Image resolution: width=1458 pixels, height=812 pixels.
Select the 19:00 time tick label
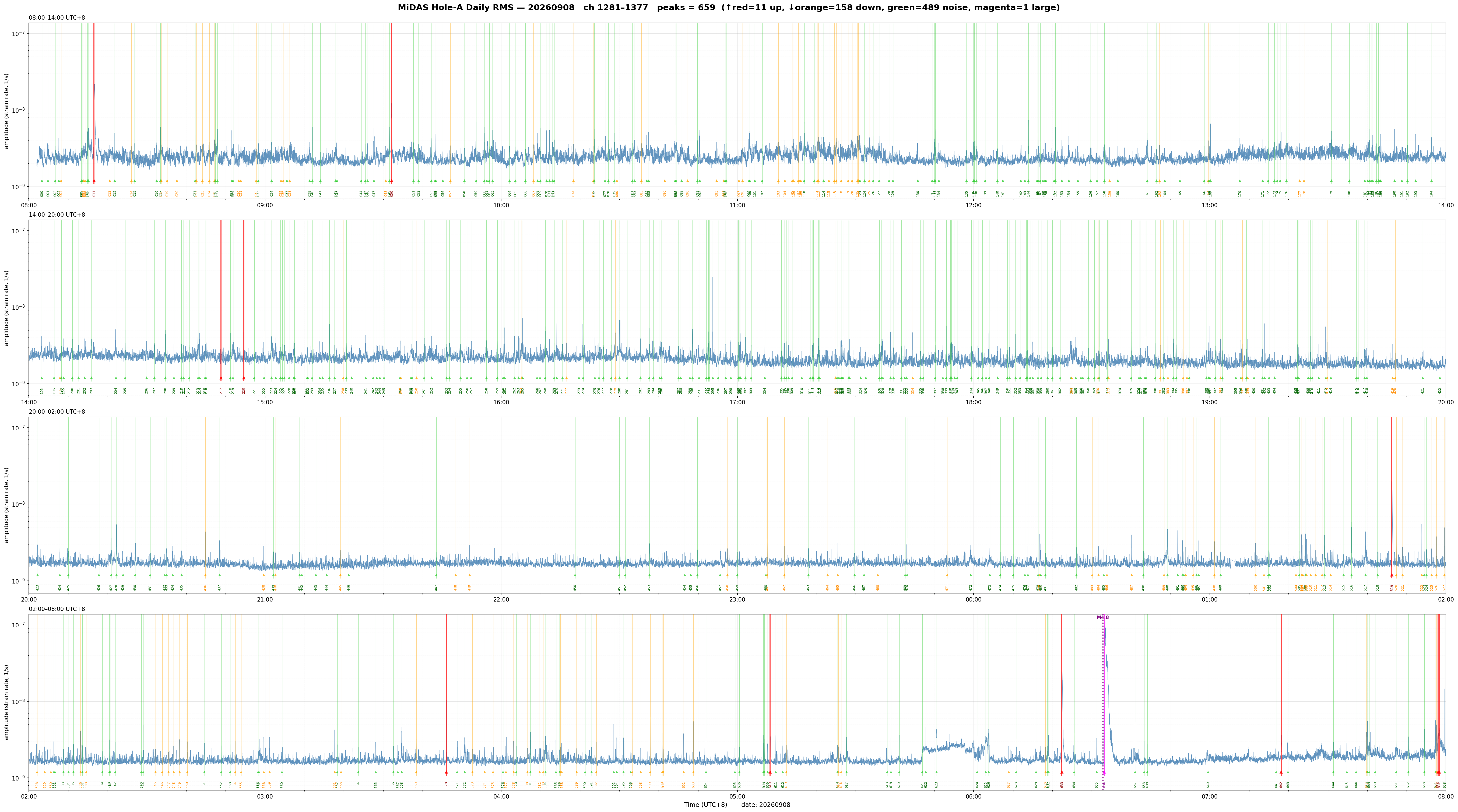pyautogui.click(x=1210, y=402)
